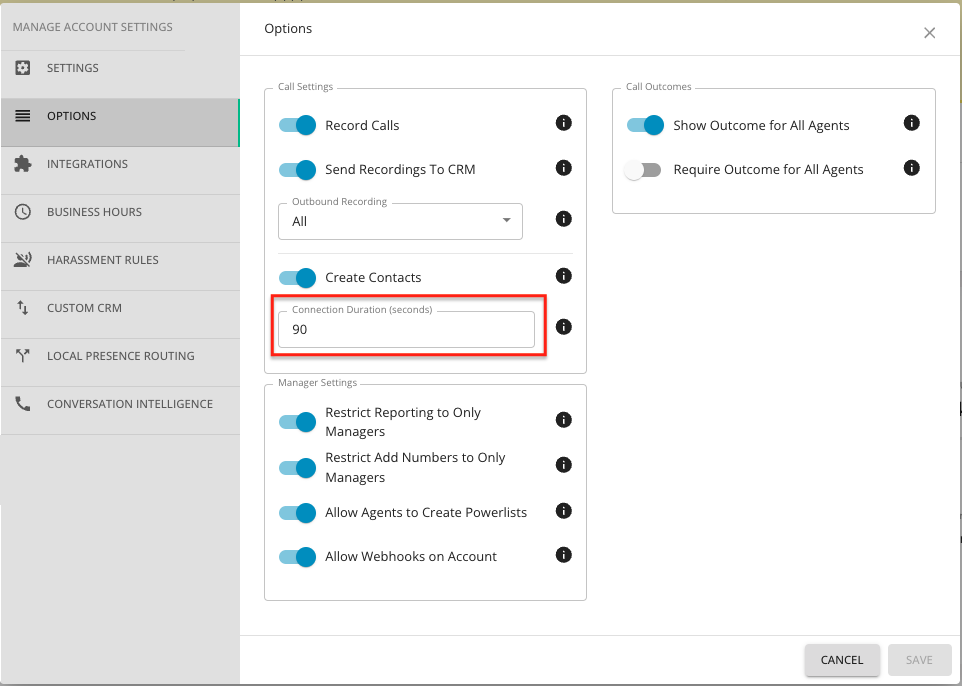Screen dimensions: 962x686
Task: Close the Options dialog with X
Action: coord(929,33)
